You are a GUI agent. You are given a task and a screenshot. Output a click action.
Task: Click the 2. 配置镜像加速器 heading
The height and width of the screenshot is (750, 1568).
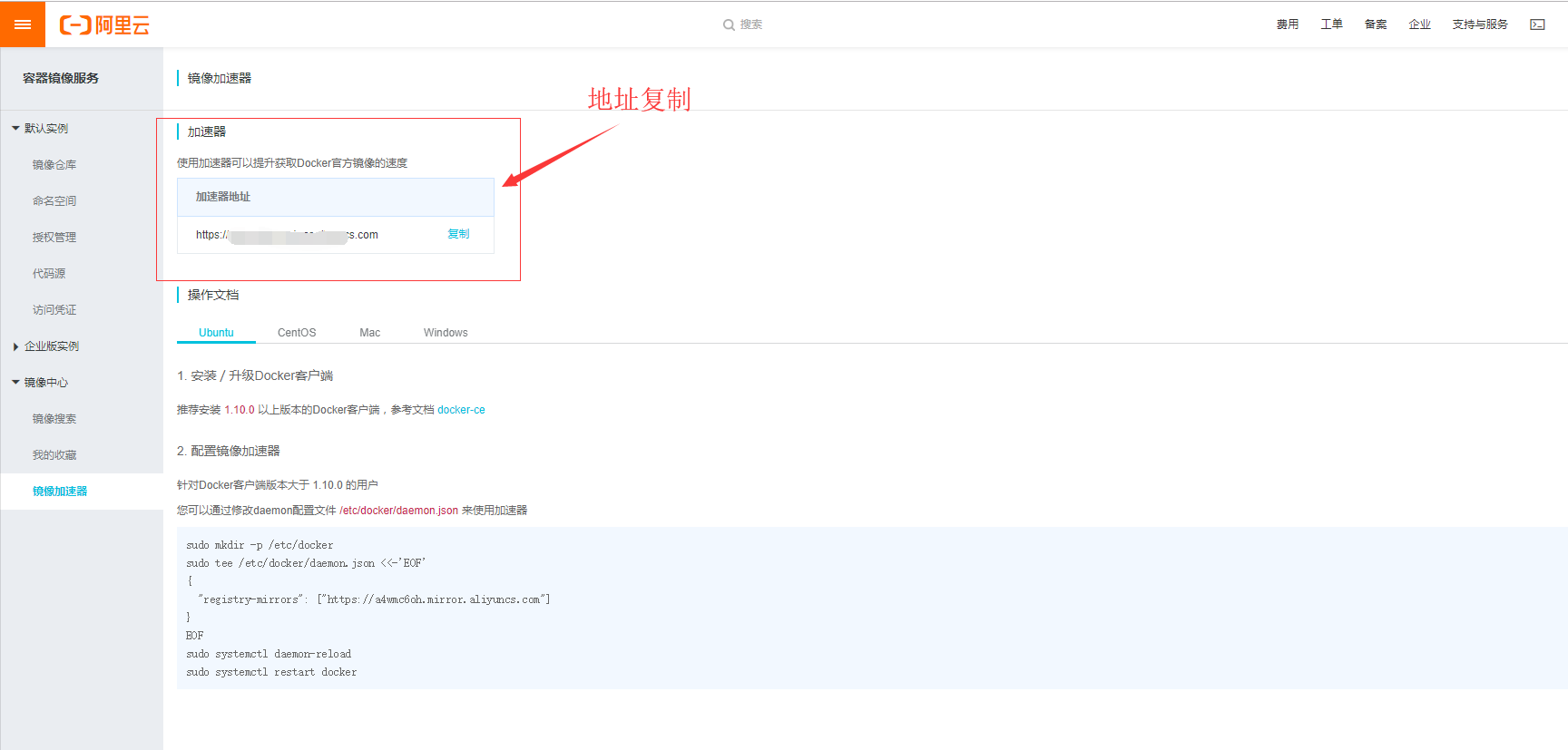pyautogui.click(x=229, y=451)
